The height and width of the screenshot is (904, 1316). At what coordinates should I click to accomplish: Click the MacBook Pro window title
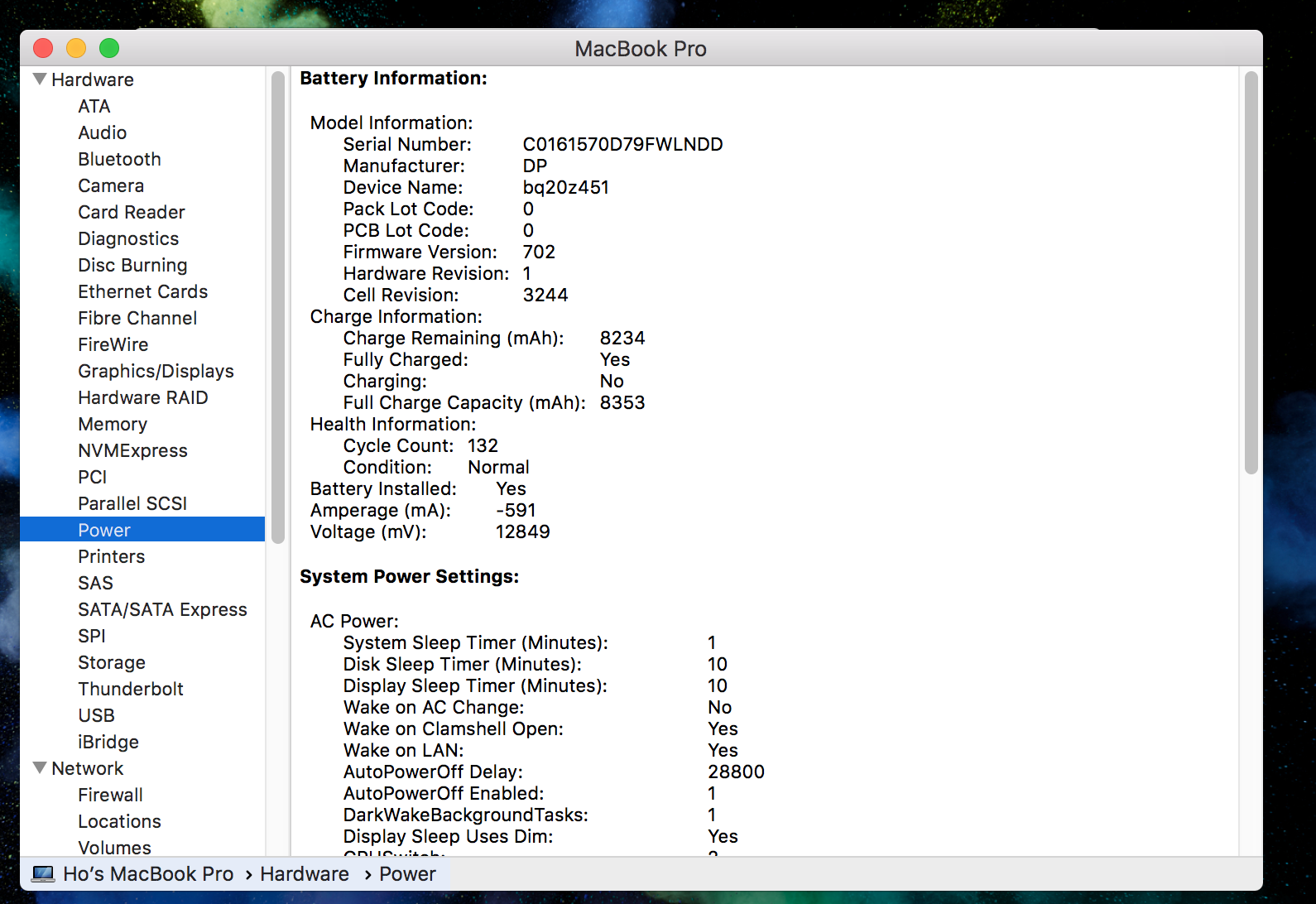point(641,49)
